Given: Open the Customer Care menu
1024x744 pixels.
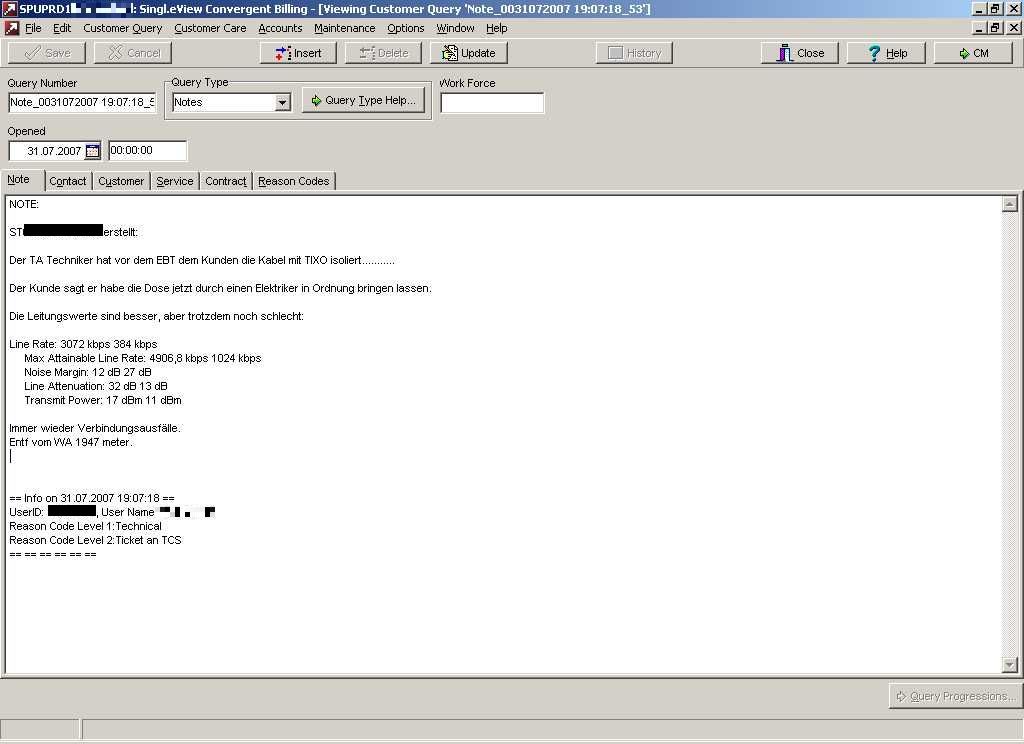Looking at the screenshot, I should click(210, 28).
